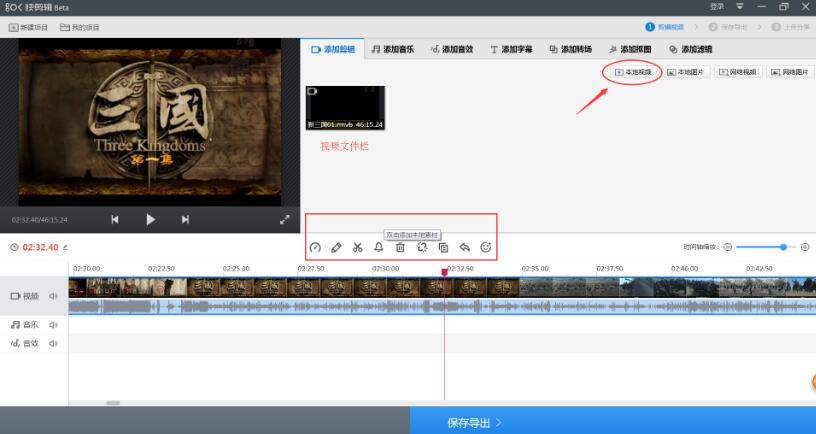Delete the selected clip with the trash icon
The height and width of the screenshot is (434, 816).
(x=400, y=248)
